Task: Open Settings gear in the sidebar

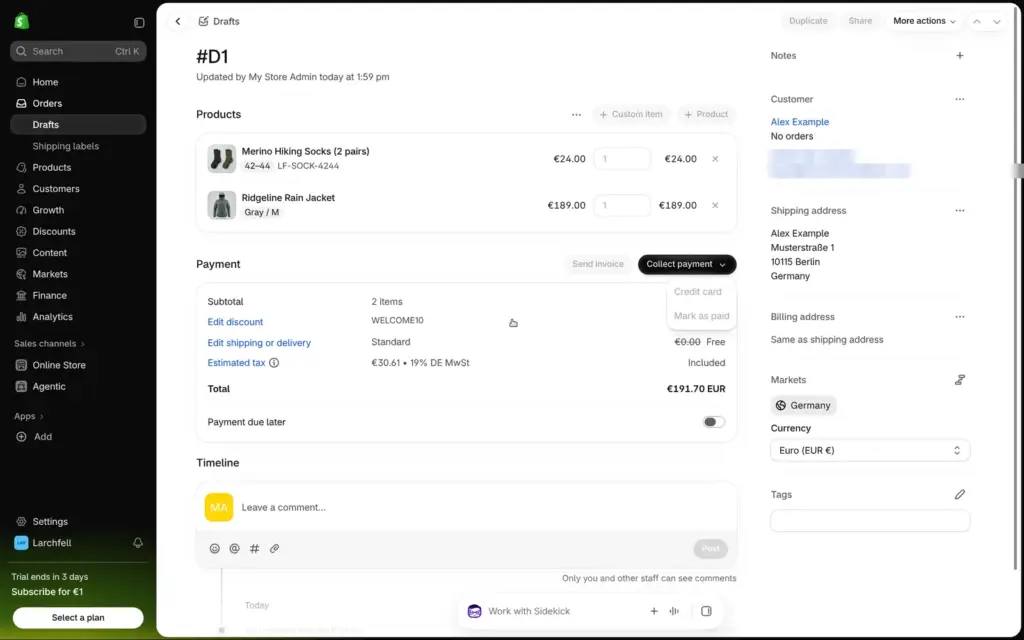Action: coord(22,522)
